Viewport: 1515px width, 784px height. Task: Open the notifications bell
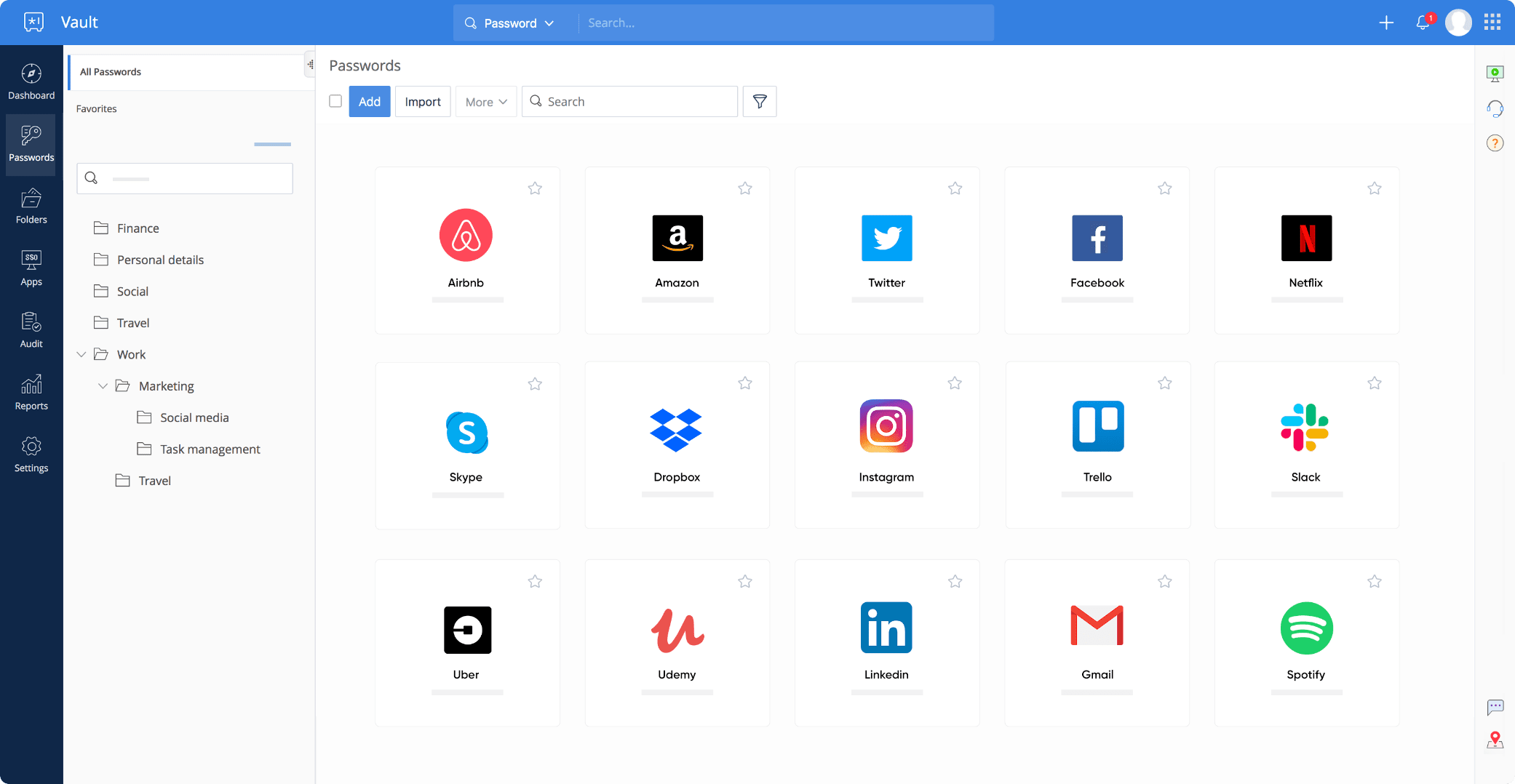pyautogui.click(x=1423, y=23)
